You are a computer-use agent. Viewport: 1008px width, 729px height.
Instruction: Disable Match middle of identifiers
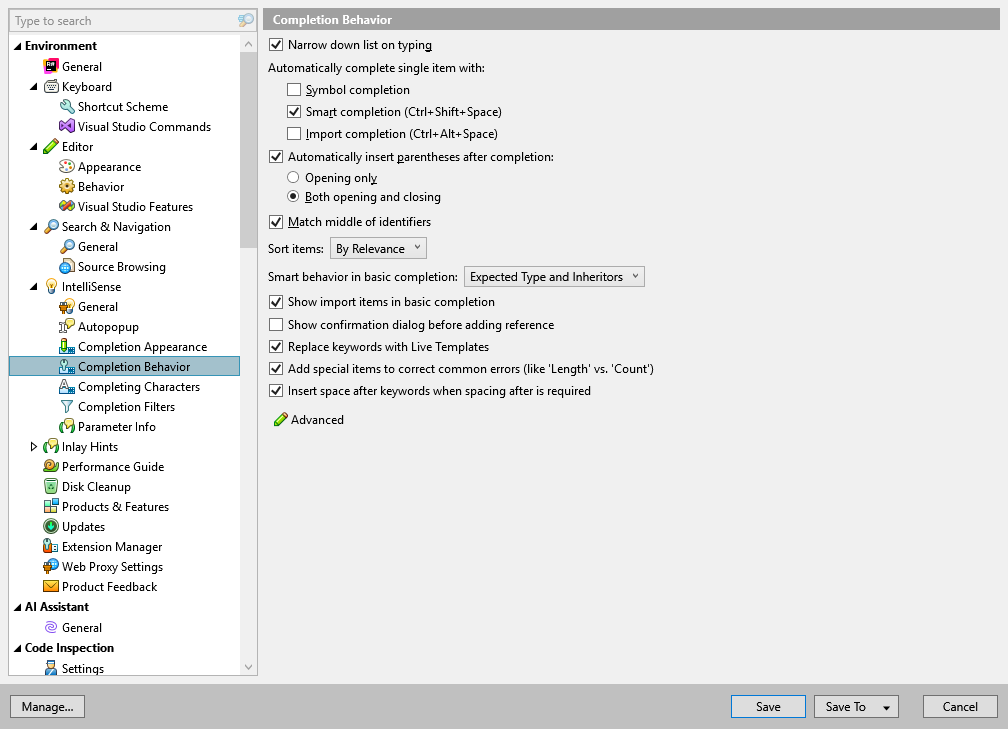(275, 222)
